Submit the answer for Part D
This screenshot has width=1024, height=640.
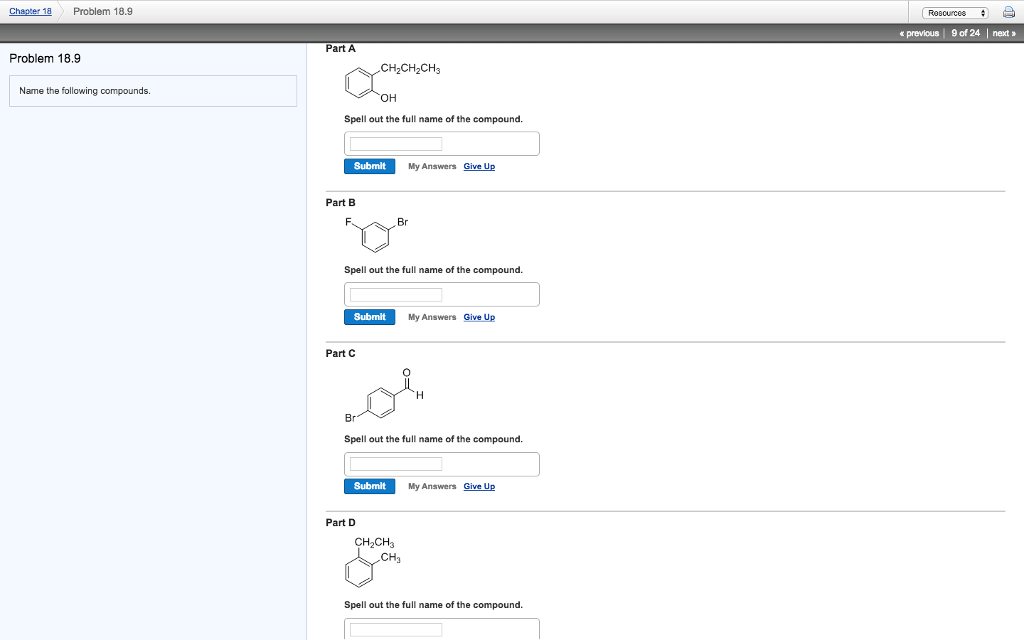[x=369, y=639]
